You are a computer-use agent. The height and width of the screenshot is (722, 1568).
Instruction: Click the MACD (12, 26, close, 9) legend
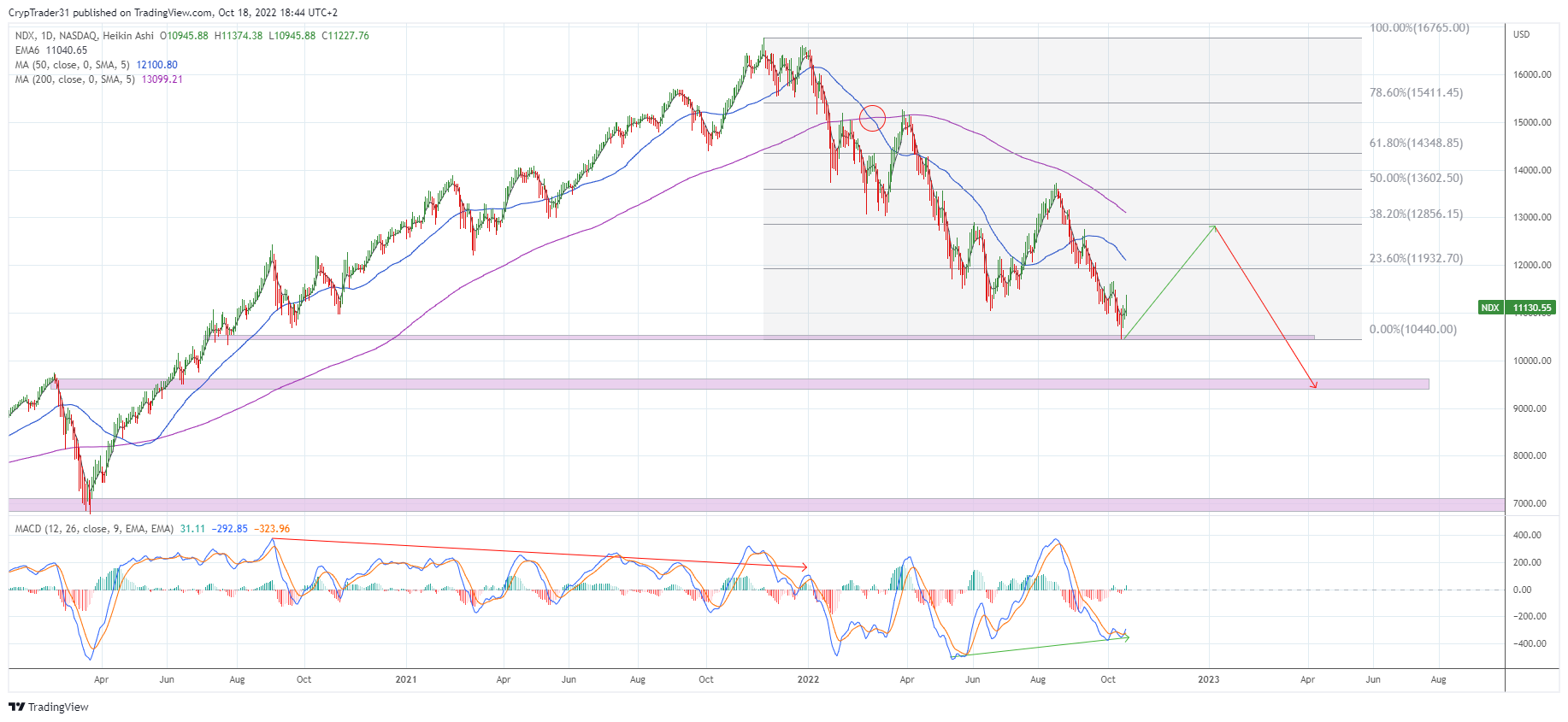94,529
